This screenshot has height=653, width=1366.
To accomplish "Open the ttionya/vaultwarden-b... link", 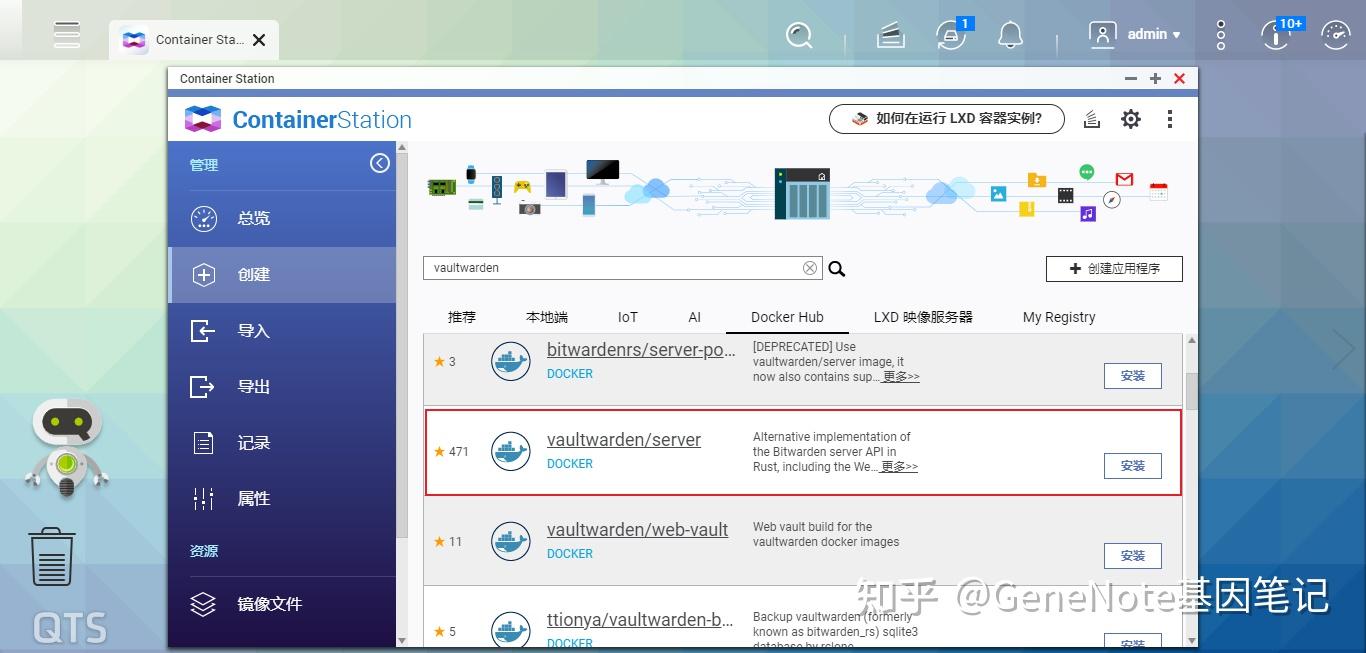I will 640,620.
